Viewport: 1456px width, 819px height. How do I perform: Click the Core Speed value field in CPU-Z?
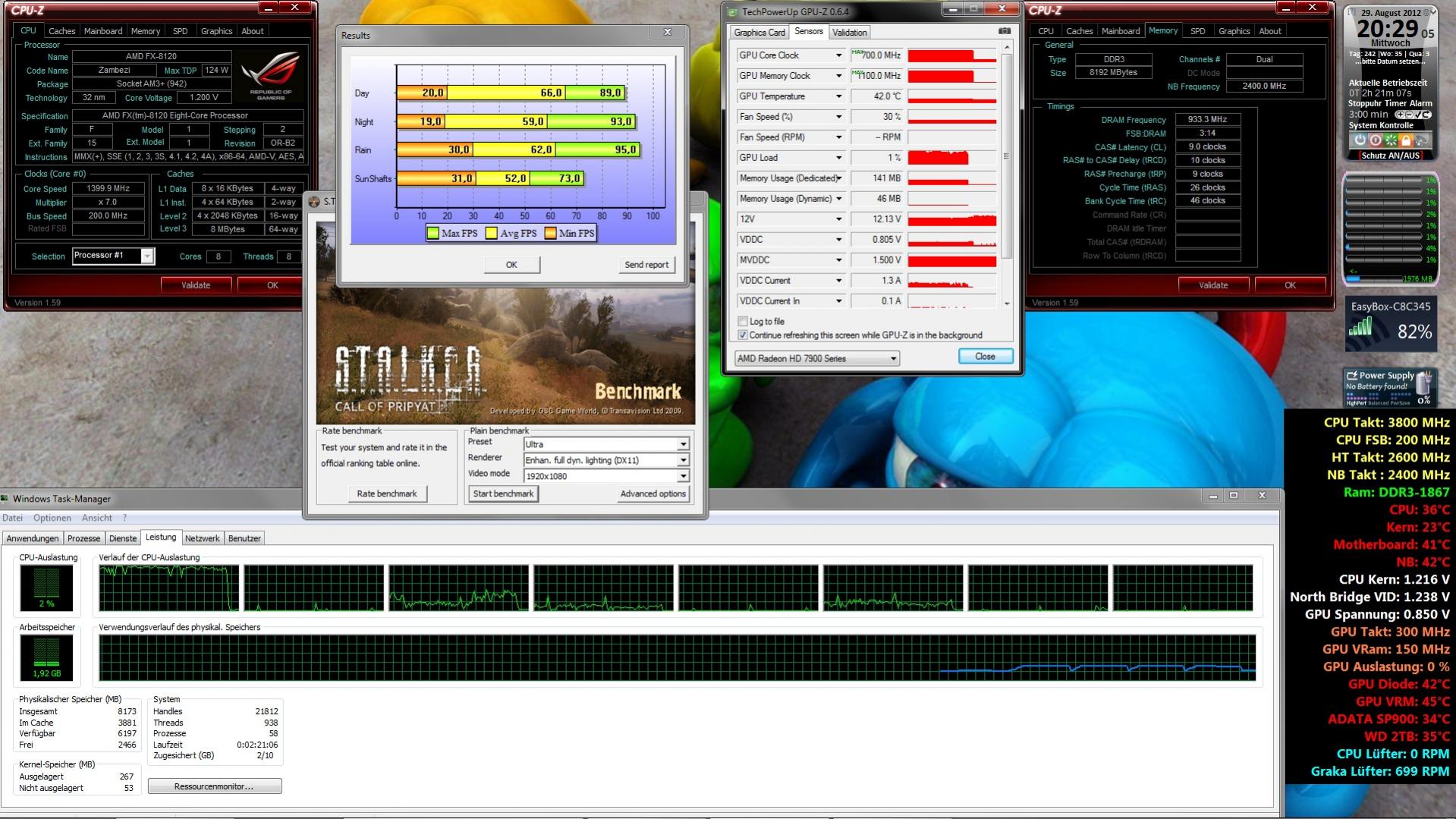coord(108,189)
